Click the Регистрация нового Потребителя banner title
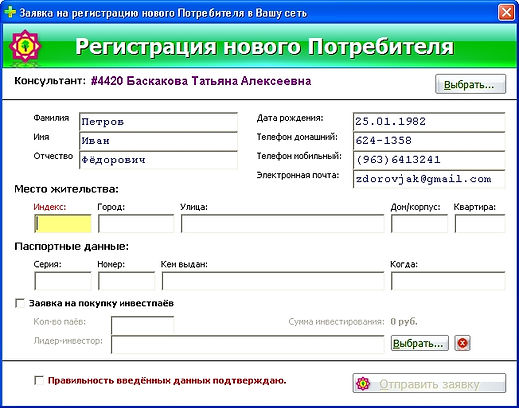Viewport: 519px width, 408px height. (x=264, y=46)
